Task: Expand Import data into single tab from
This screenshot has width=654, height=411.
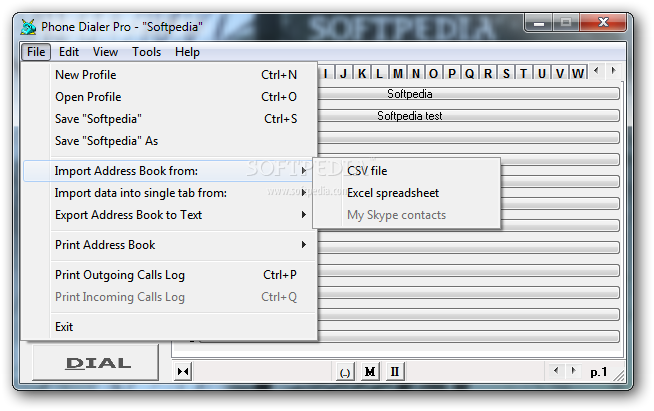Action: click(168, 193)
